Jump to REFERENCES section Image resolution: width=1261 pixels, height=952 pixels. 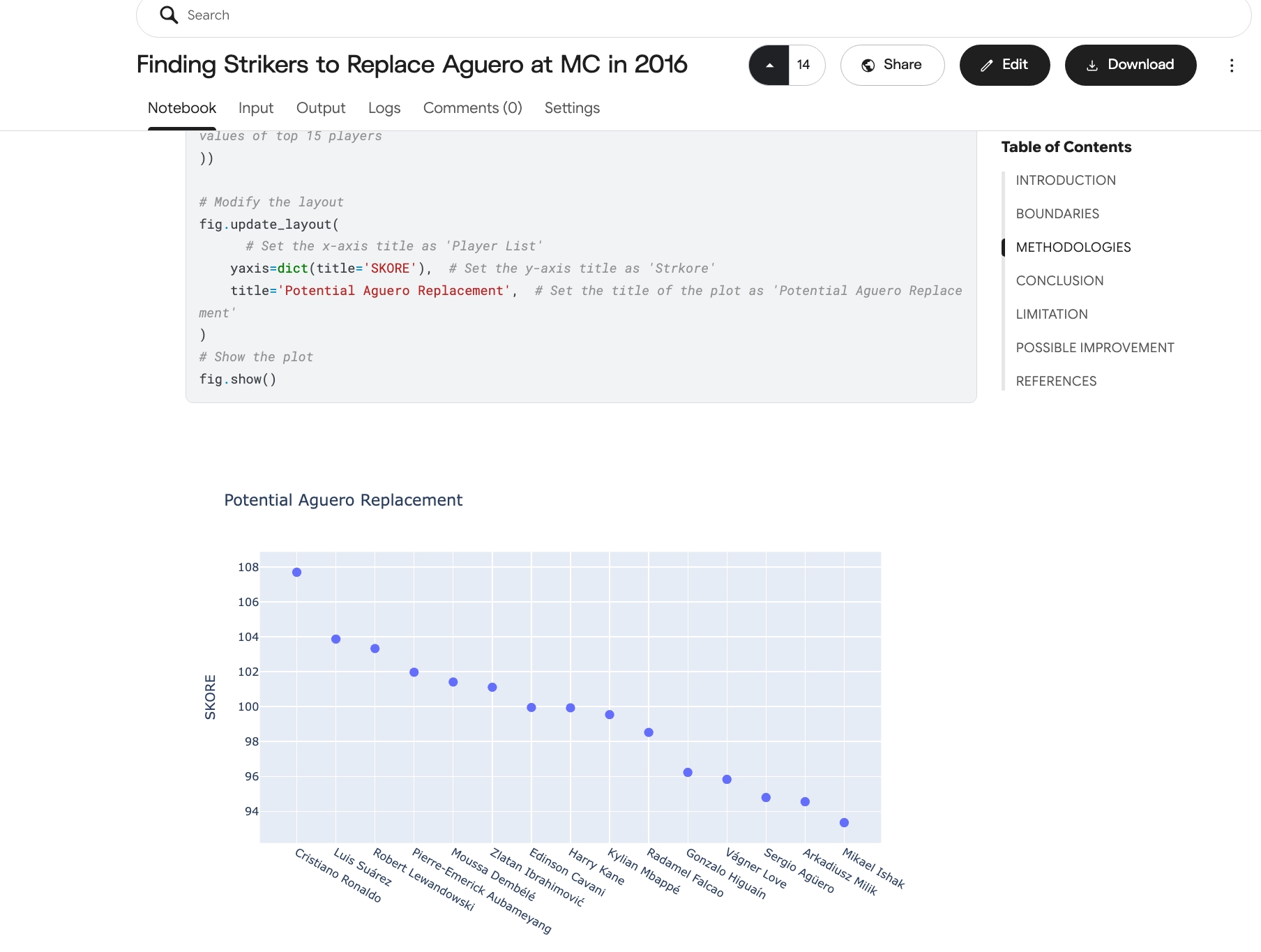pyautogui.click(x=1056, y=381)
